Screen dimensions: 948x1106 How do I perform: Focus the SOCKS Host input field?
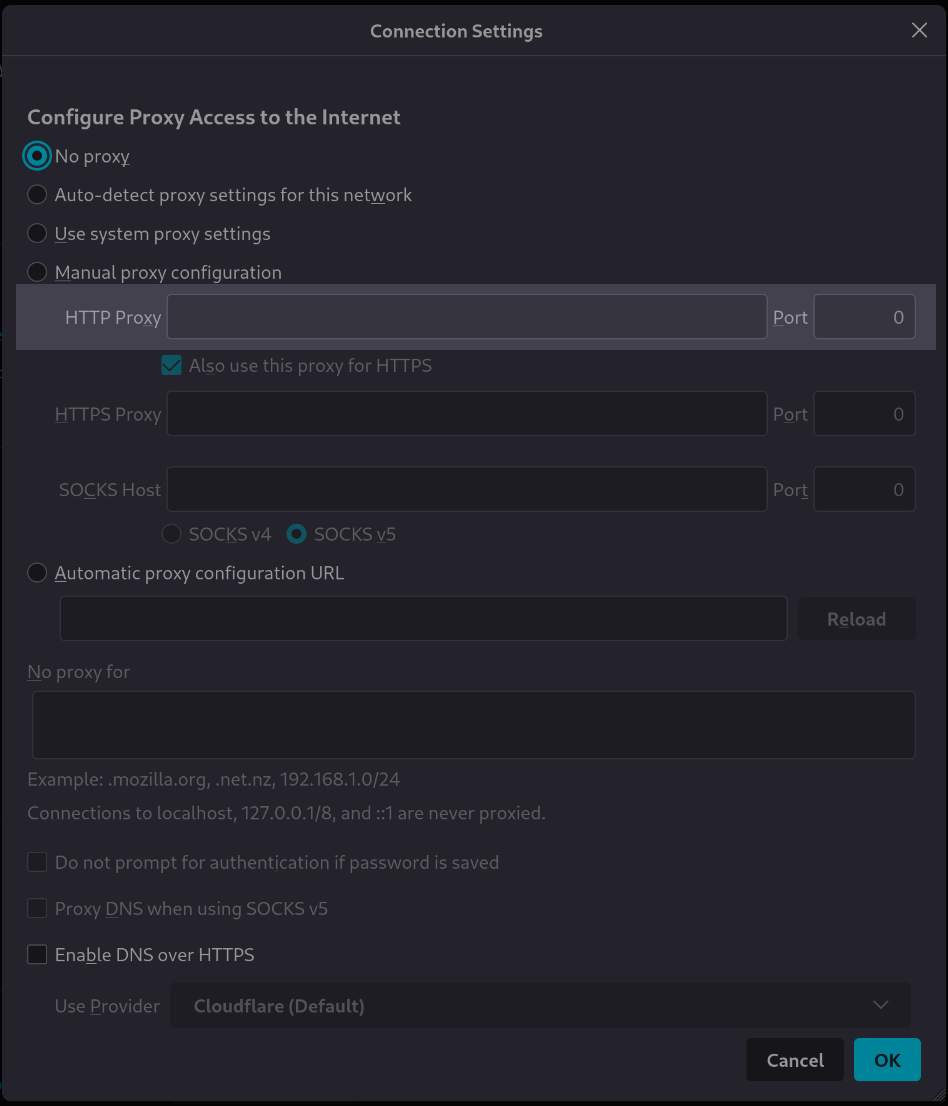point(467,489)
